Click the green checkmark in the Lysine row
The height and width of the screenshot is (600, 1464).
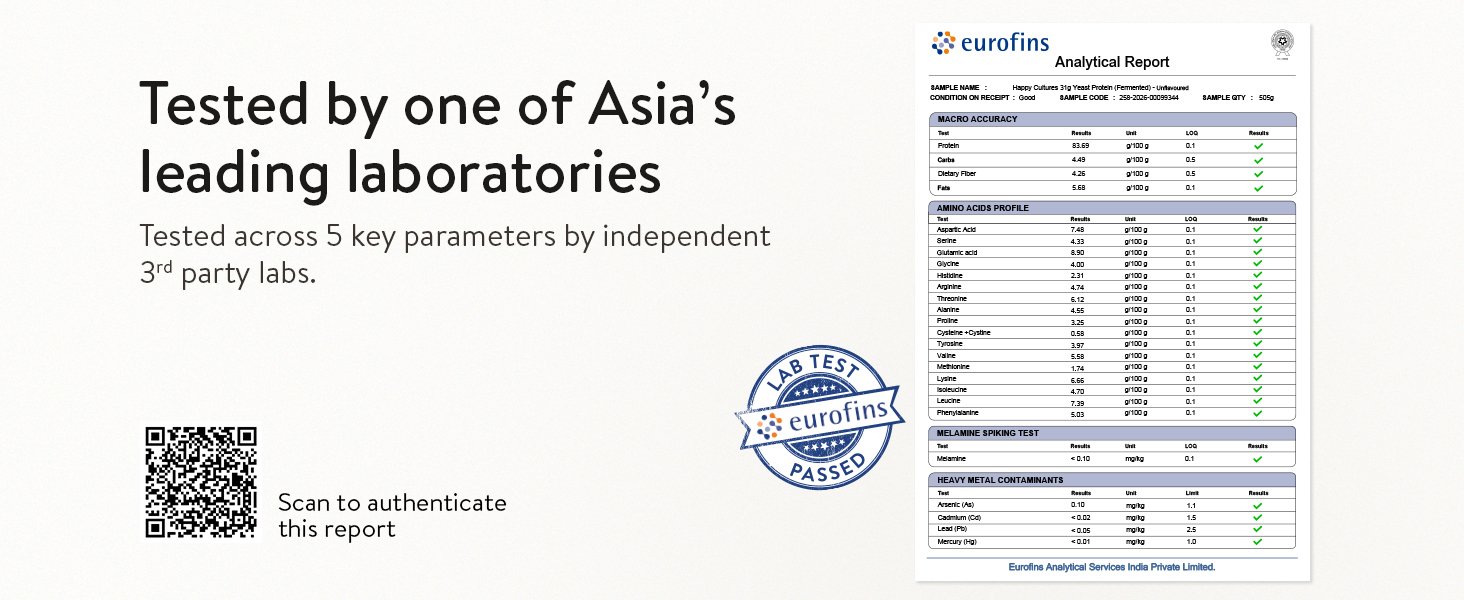[1258, 379]
